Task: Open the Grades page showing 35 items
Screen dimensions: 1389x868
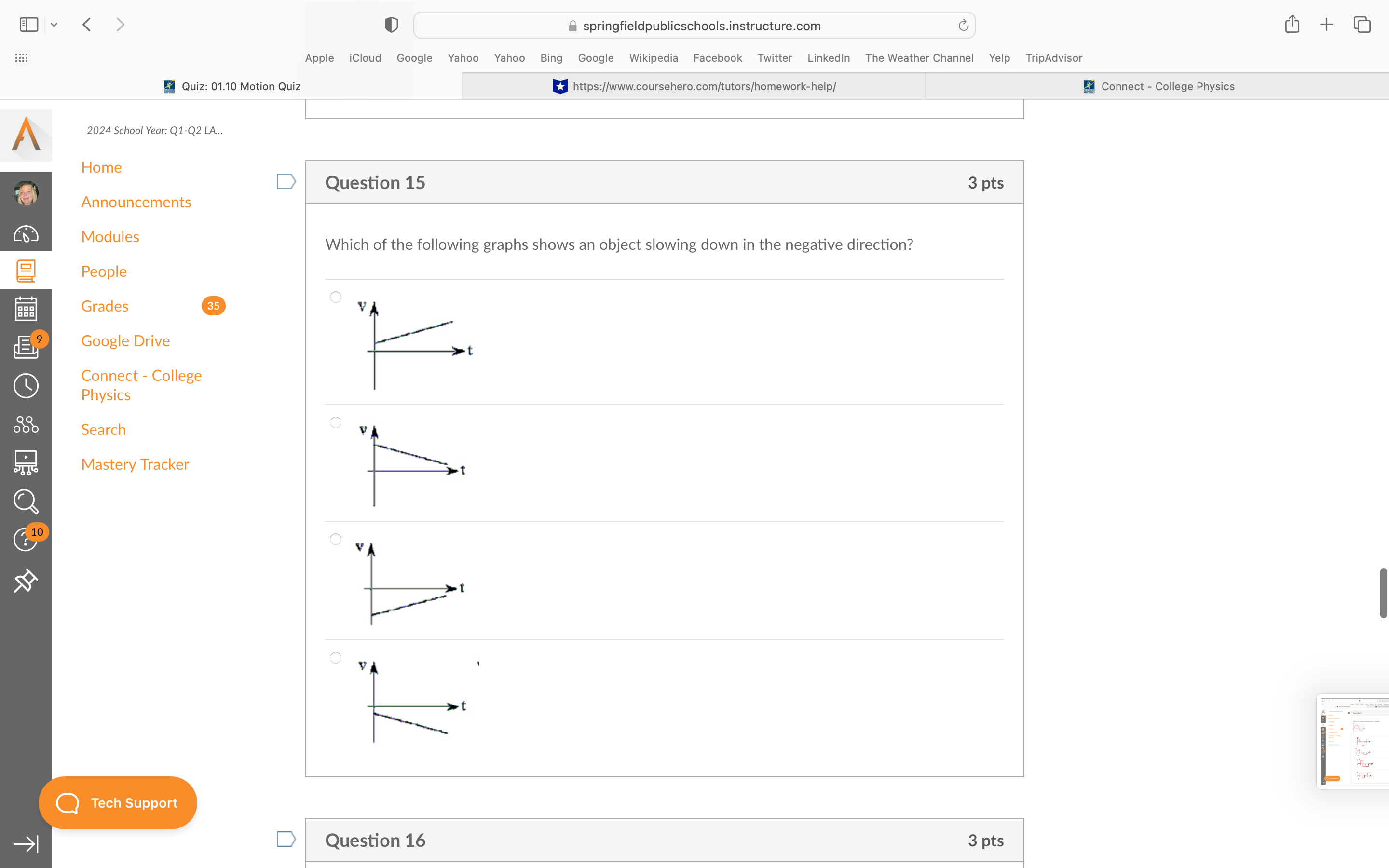Action: click(105, 305)
